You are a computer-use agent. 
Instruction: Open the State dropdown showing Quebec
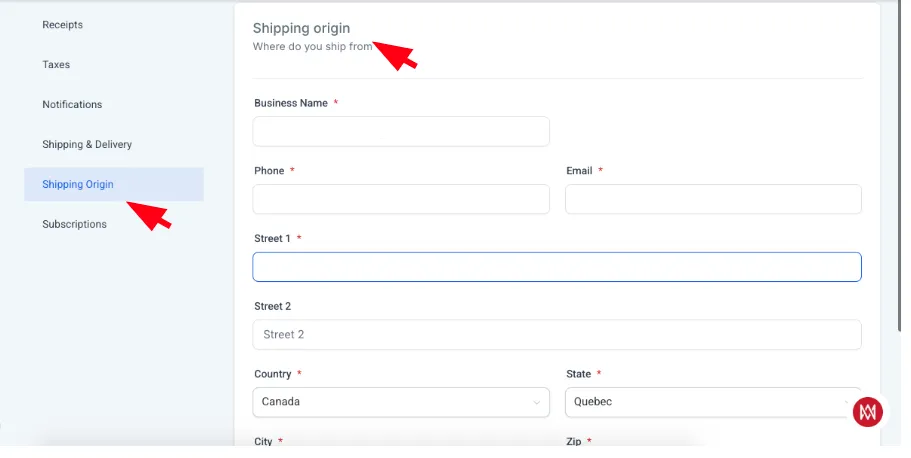713,402
